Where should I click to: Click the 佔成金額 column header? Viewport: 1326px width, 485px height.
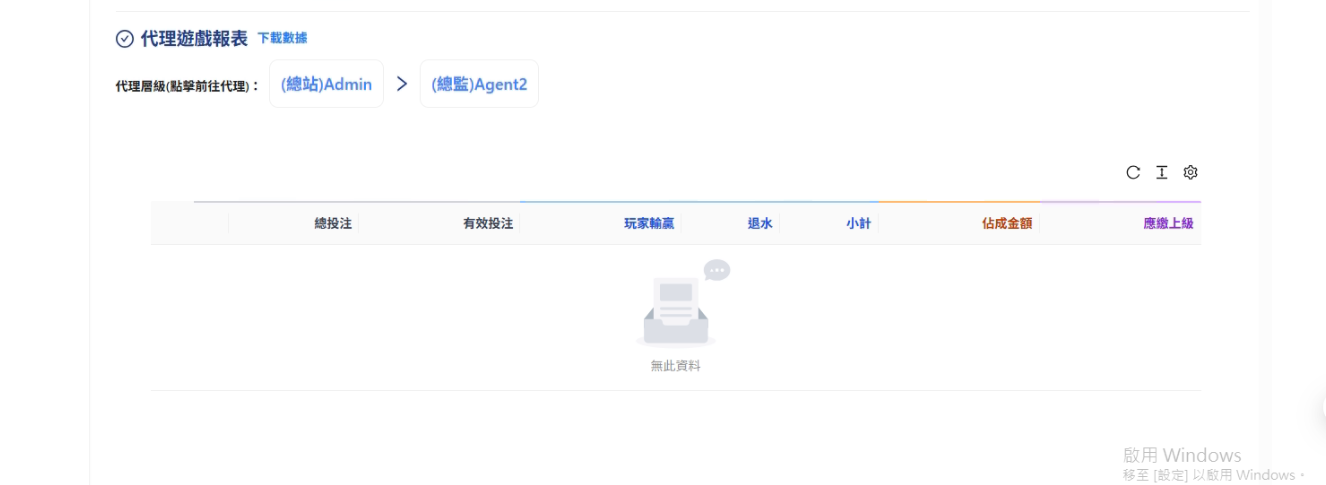pos(1006,224)
